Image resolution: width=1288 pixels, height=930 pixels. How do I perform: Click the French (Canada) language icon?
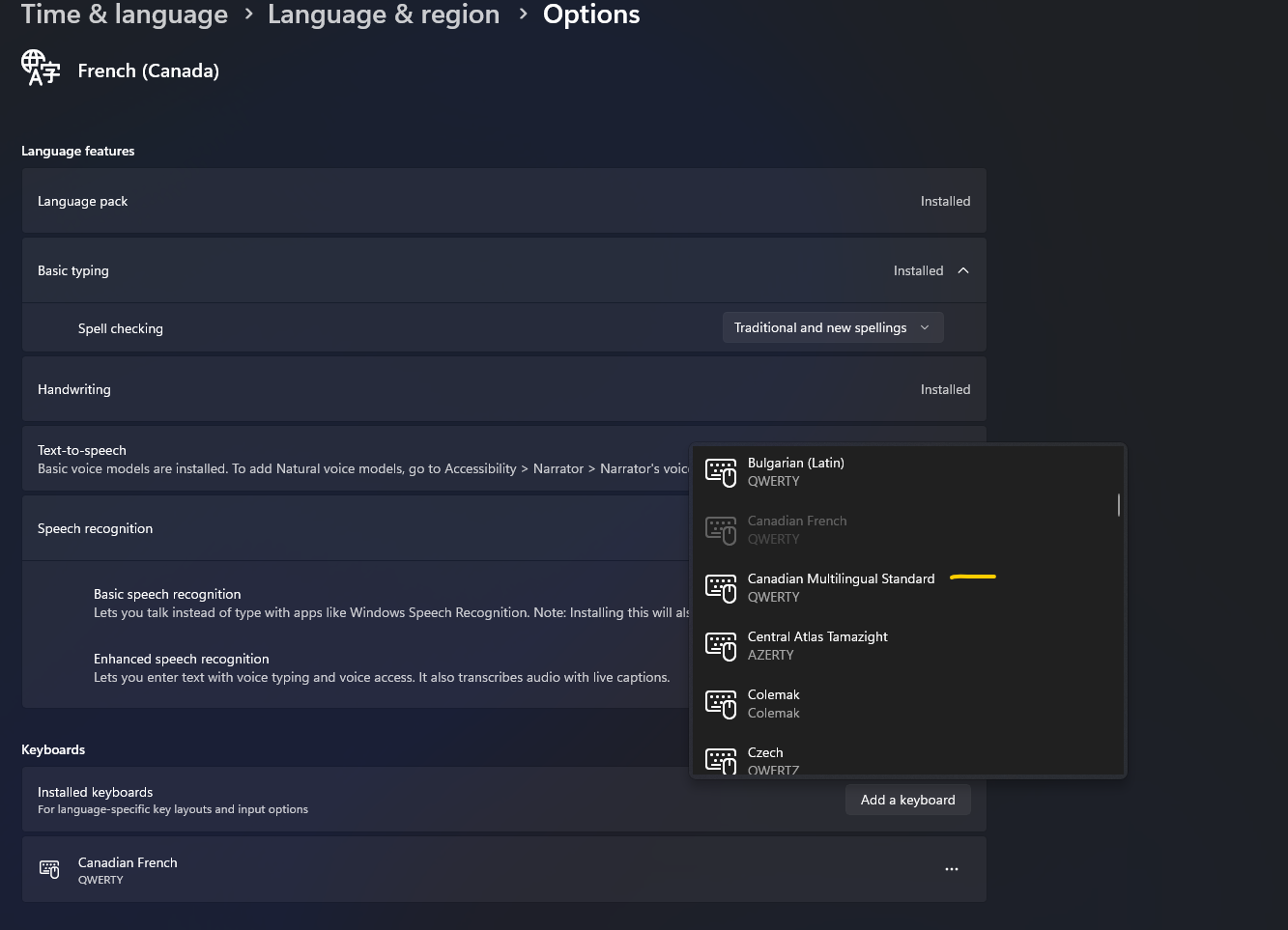tap(41, 69)
